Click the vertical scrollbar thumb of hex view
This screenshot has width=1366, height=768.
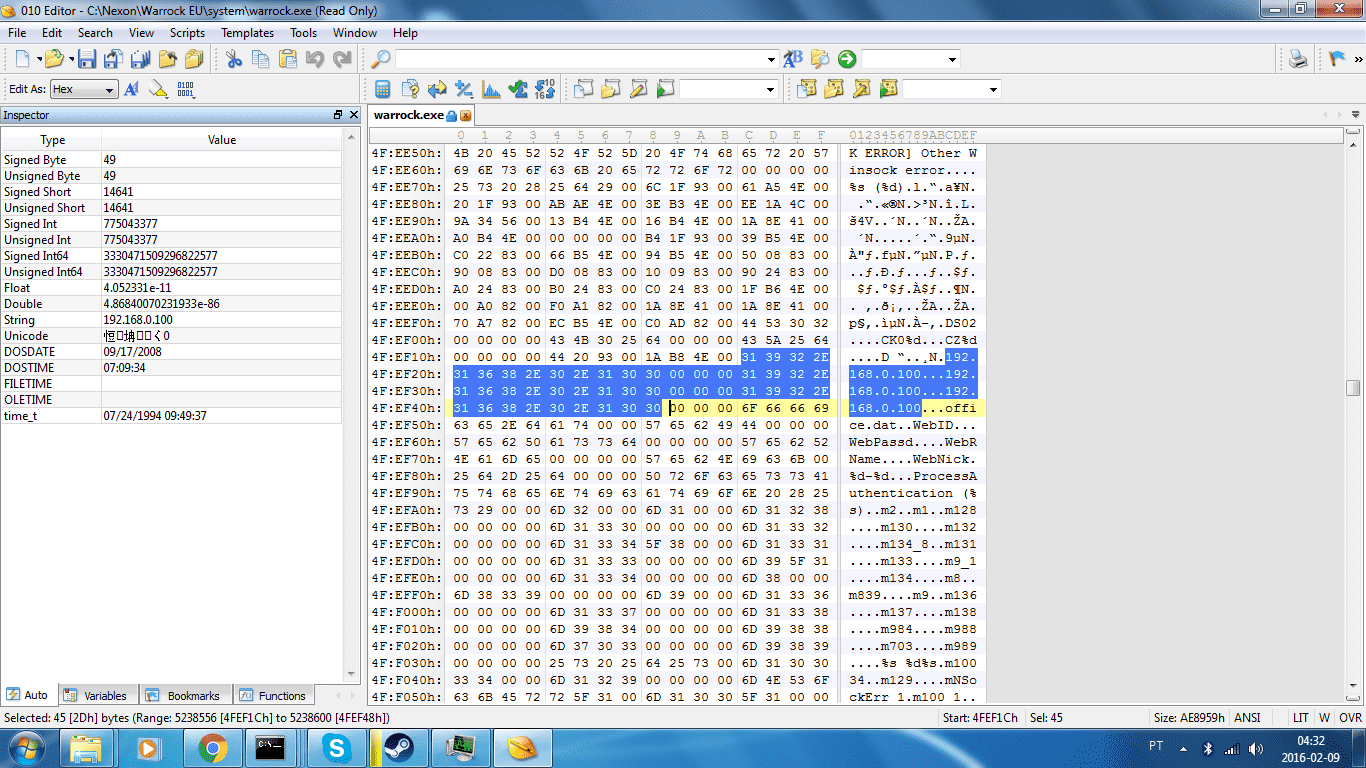1353,388
